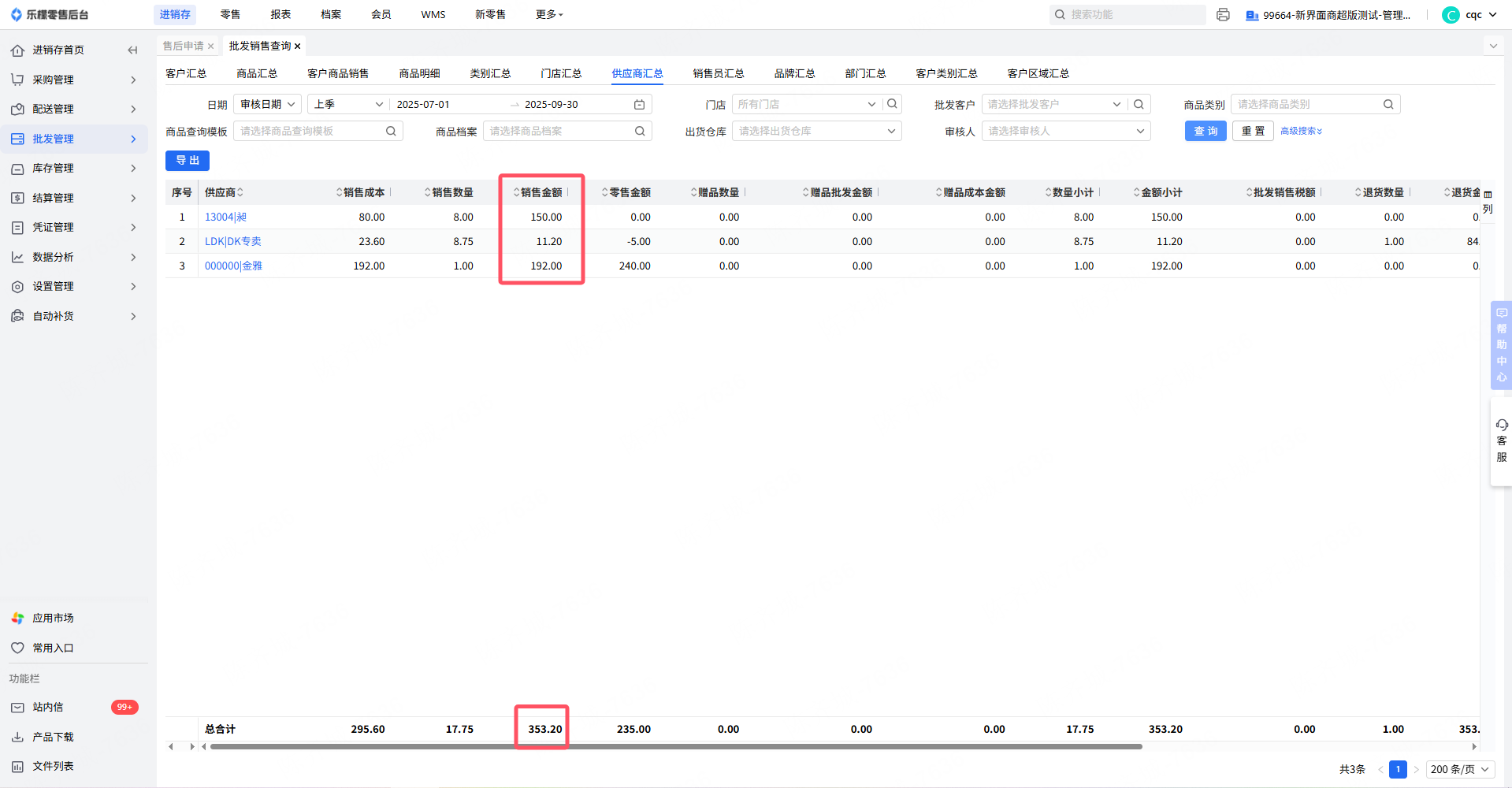Close the 售后申请 page tab
Image resolution: width=1512 pixels, height=788 pixels.
coord(210,46)
